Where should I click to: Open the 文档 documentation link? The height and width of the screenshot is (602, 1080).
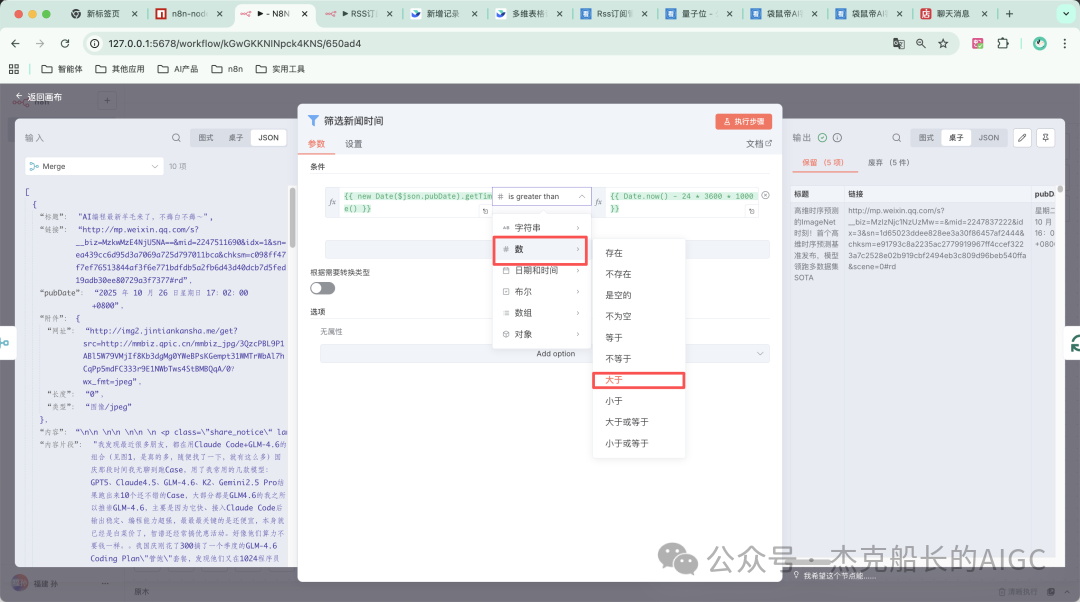click(758, 144)
